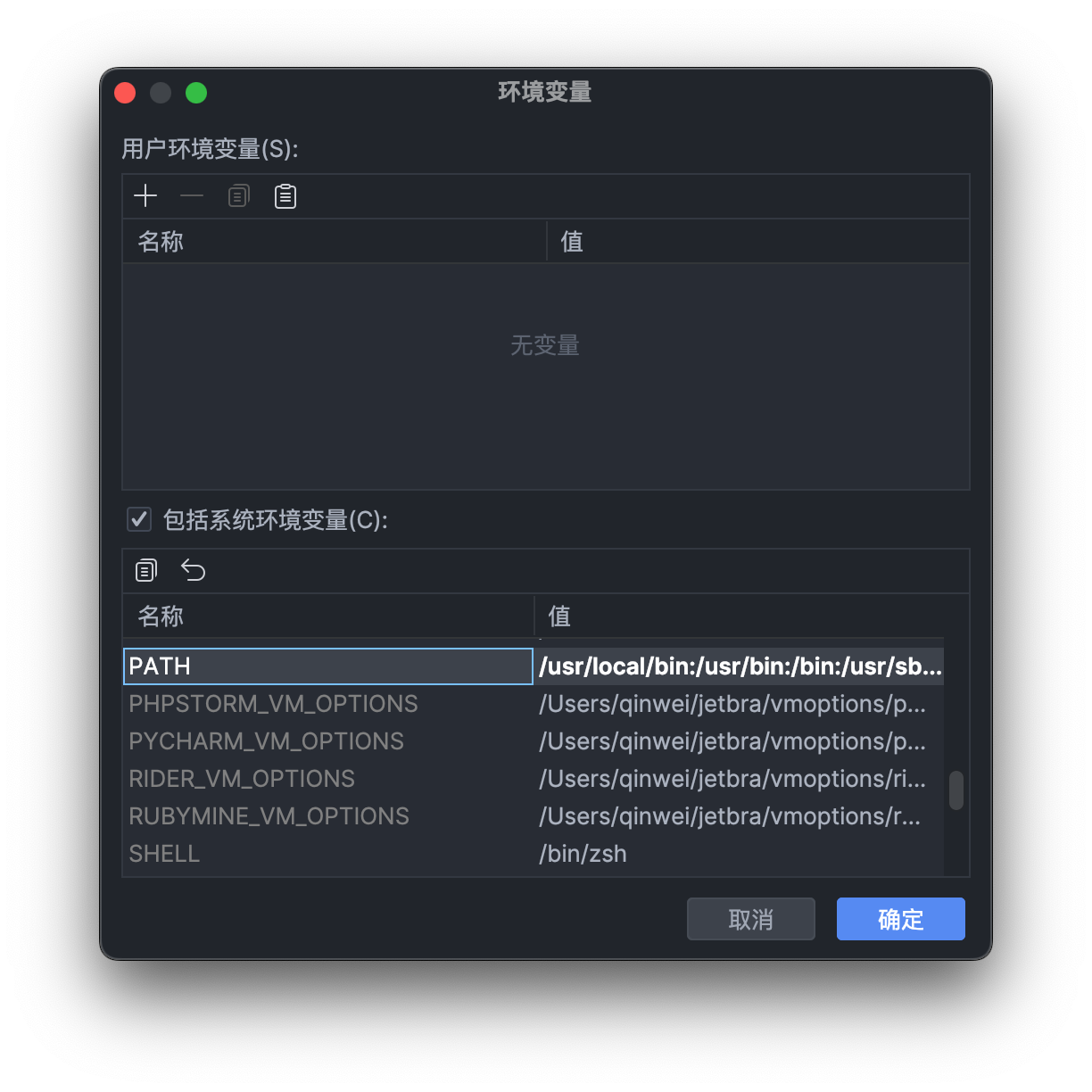Click the copy icon in user variables toolbar
The width and height of the screenshot is (1092, 1092).
pos(238,195)
